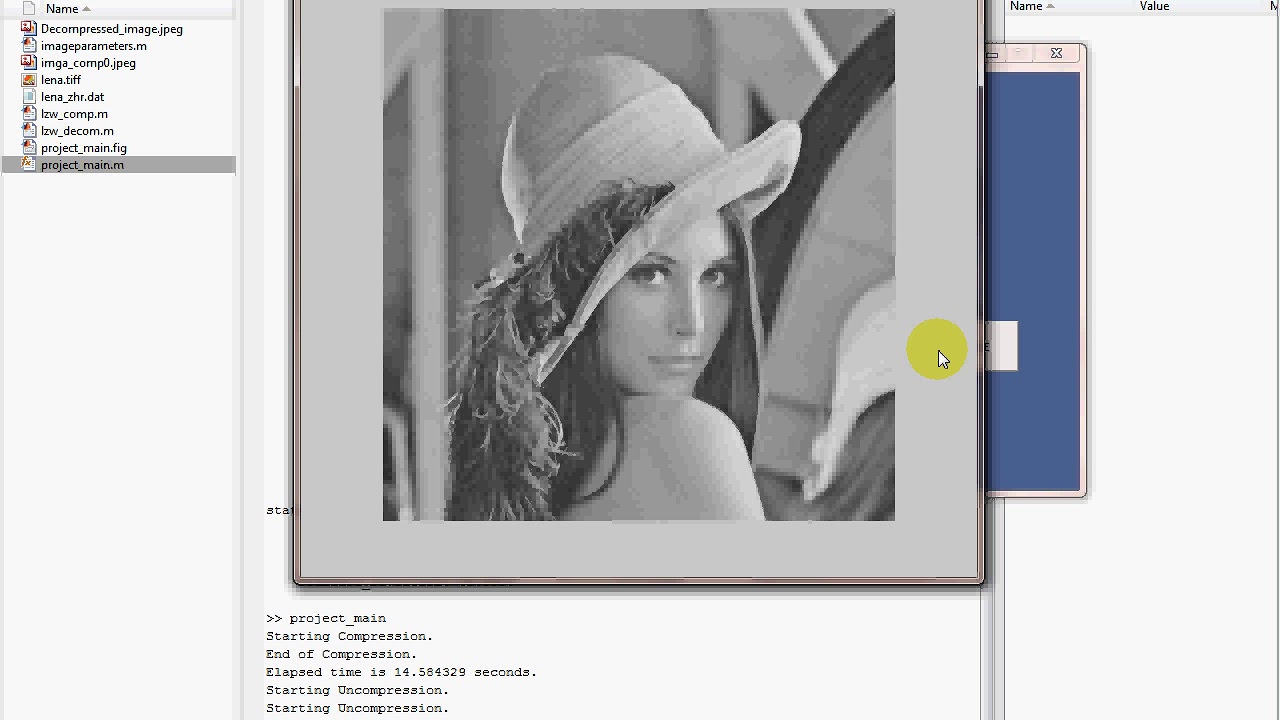
Task: Select lena_zhr.dat file
Action: [72, 97]
